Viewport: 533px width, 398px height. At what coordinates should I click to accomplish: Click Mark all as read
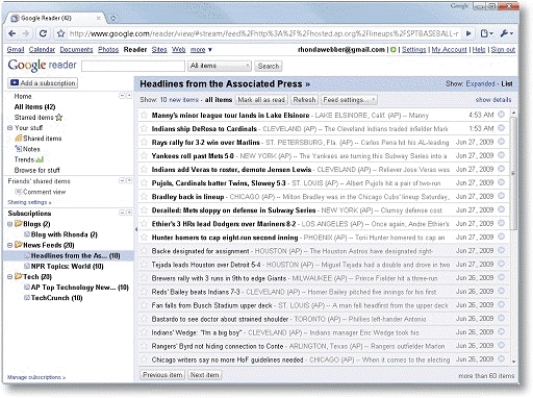(261, 100)
